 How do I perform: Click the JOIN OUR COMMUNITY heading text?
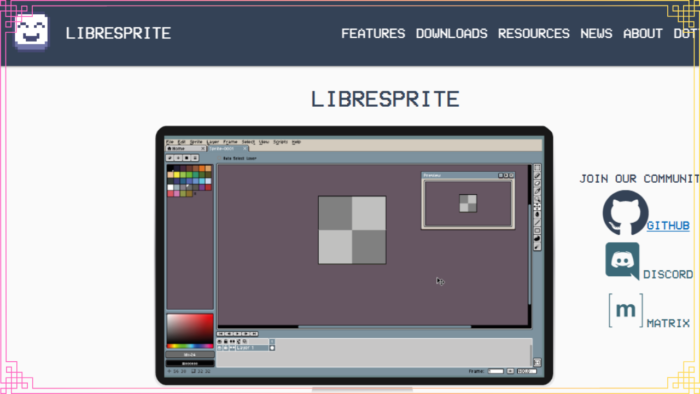639,179
